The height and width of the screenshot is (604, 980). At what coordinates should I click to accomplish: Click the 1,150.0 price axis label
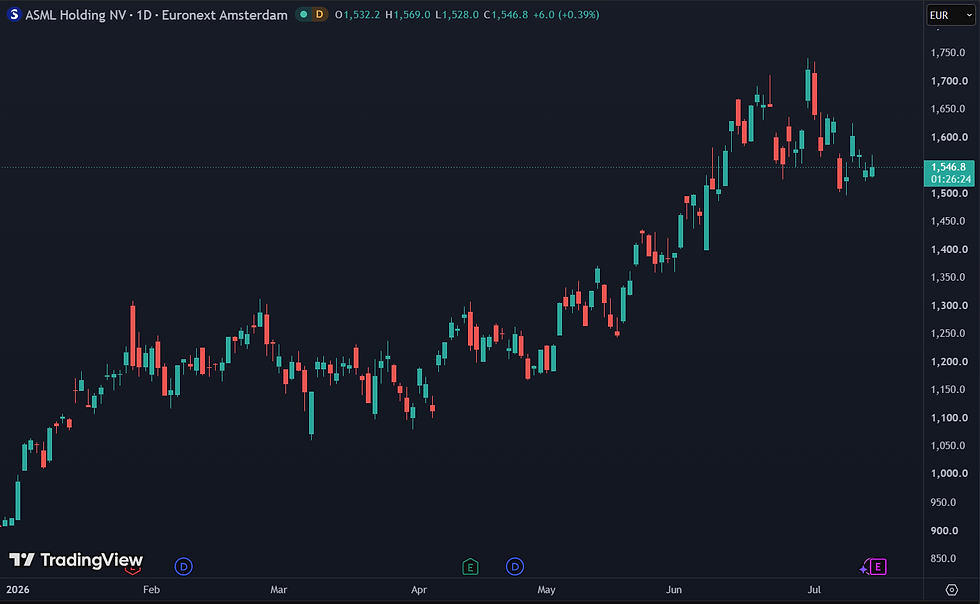click(x=948, y=390)
